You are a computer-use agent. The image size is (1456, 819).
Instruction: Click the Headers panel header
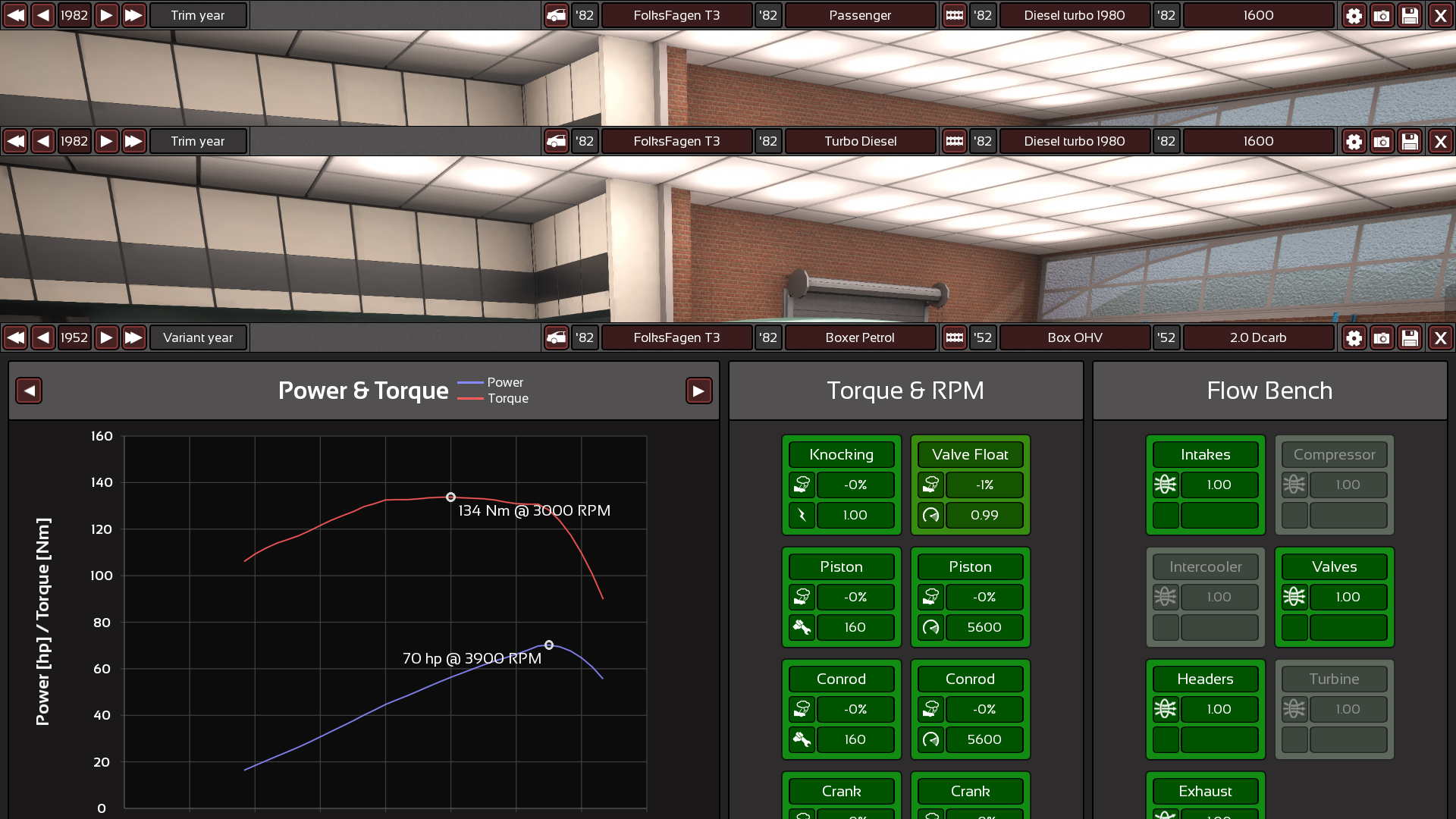pyautogui.click(x=1205, y=679)
